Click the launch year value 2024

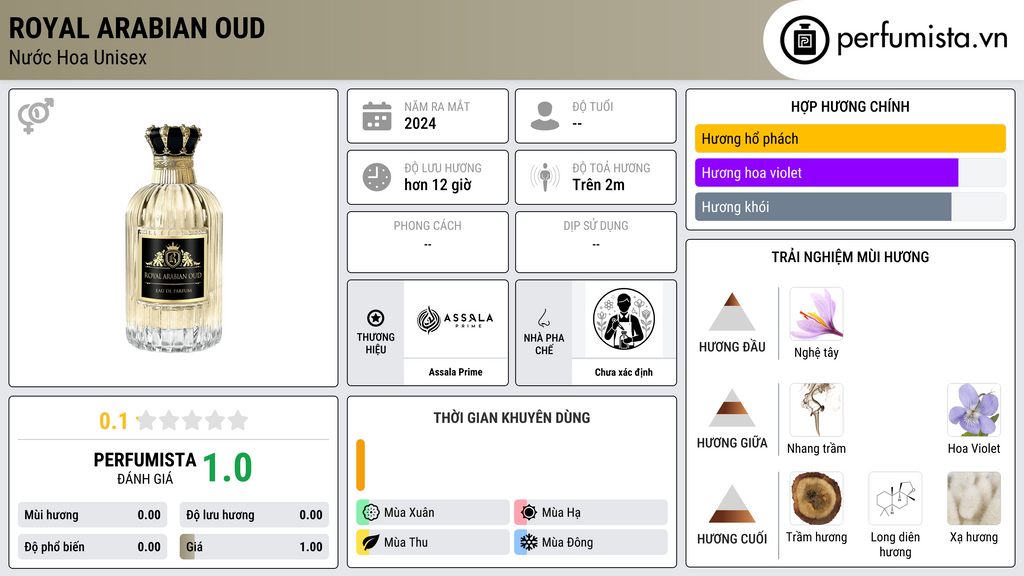click(x=420, y=123)
